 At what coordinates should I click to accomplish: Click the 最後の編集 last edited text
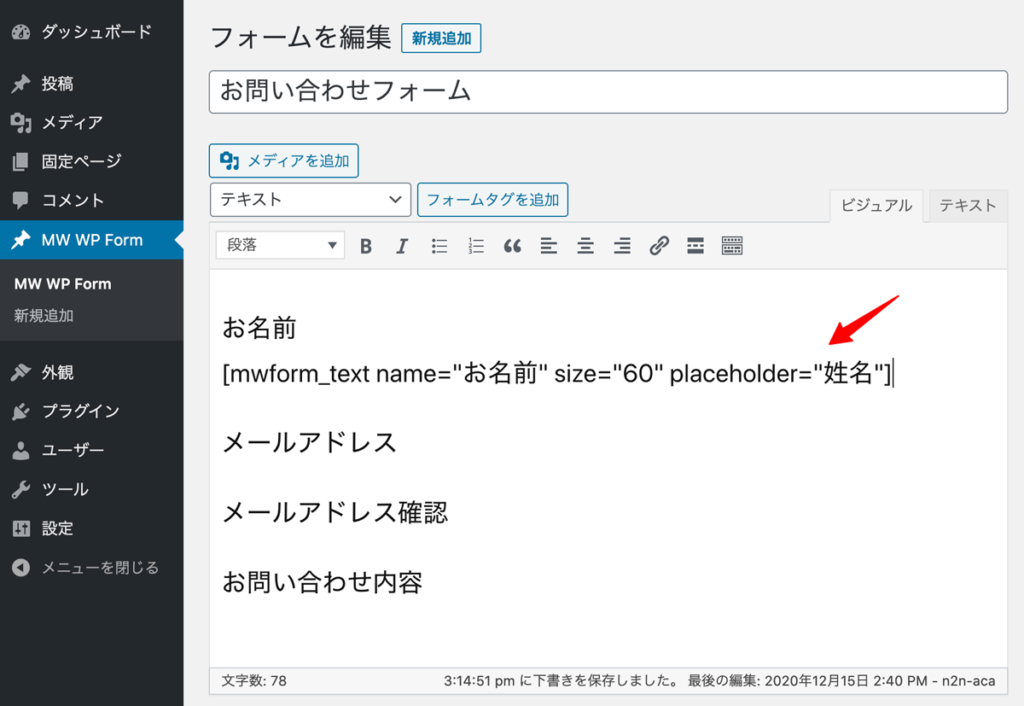click(842, 681)
